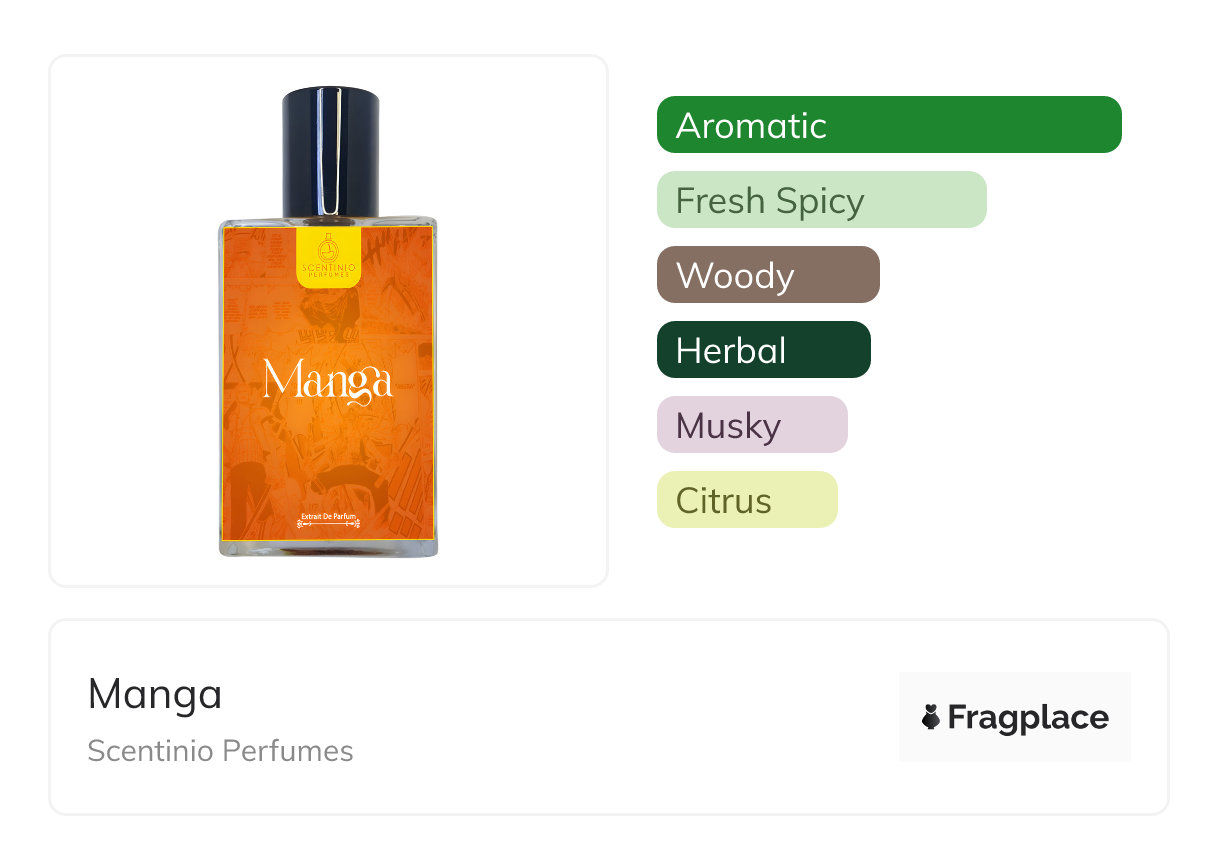Open the Scentinio Perfumes brand link

click(220, 751)
